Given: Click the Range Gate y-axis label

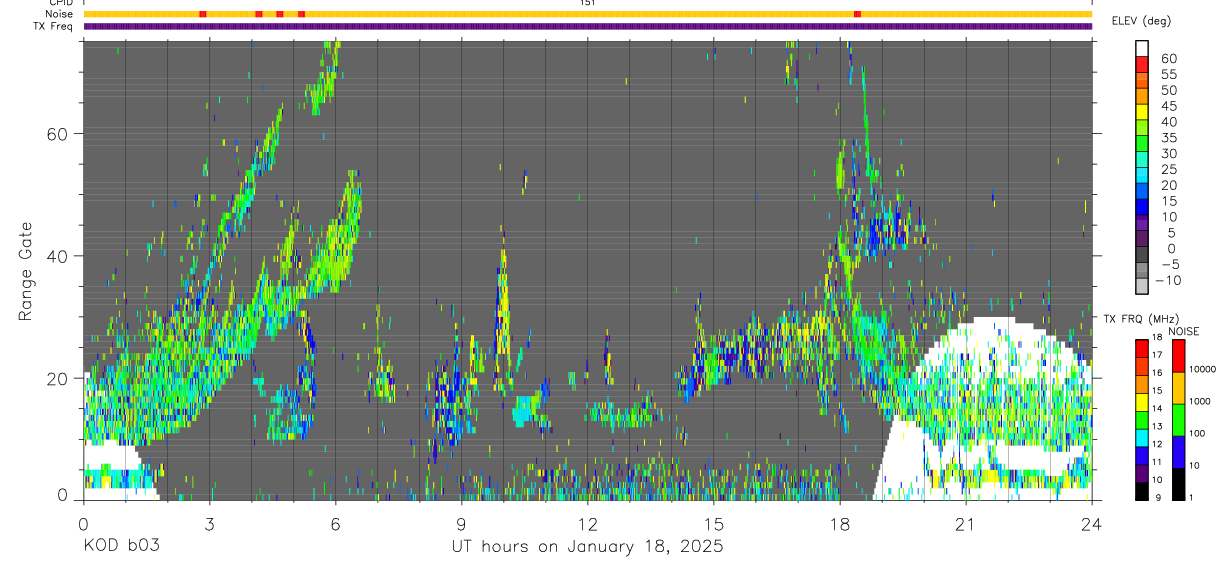Looking at the screenshot, I should (x=25, y=271).
